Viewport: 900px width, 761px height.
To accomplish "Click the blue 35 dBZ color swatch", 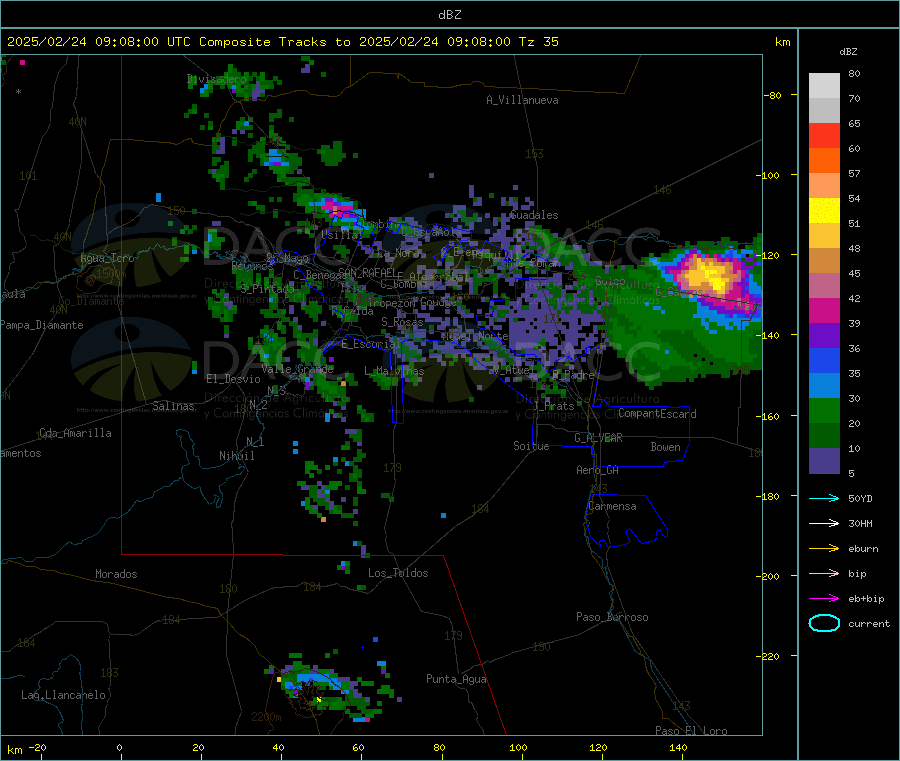I will coord(824,360).
